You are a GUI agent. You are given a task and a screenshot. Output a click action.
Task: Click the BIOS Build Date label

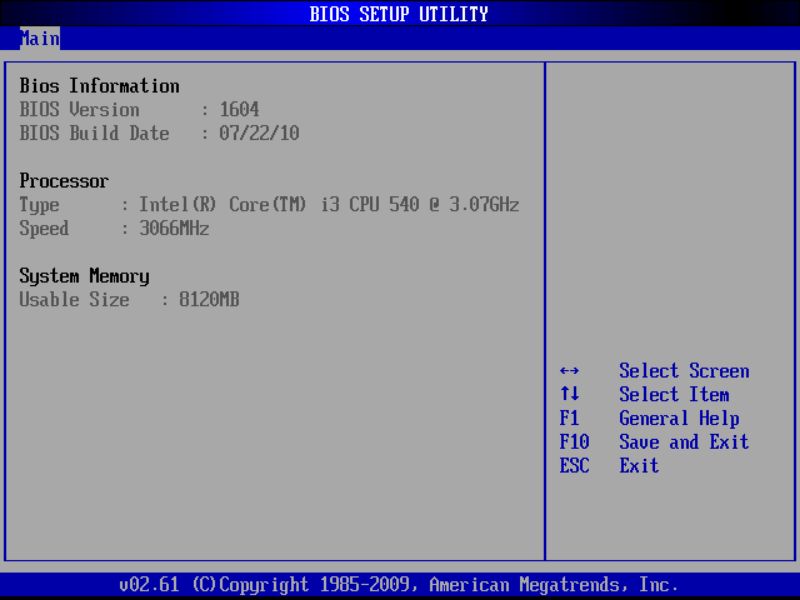point(94,133)
